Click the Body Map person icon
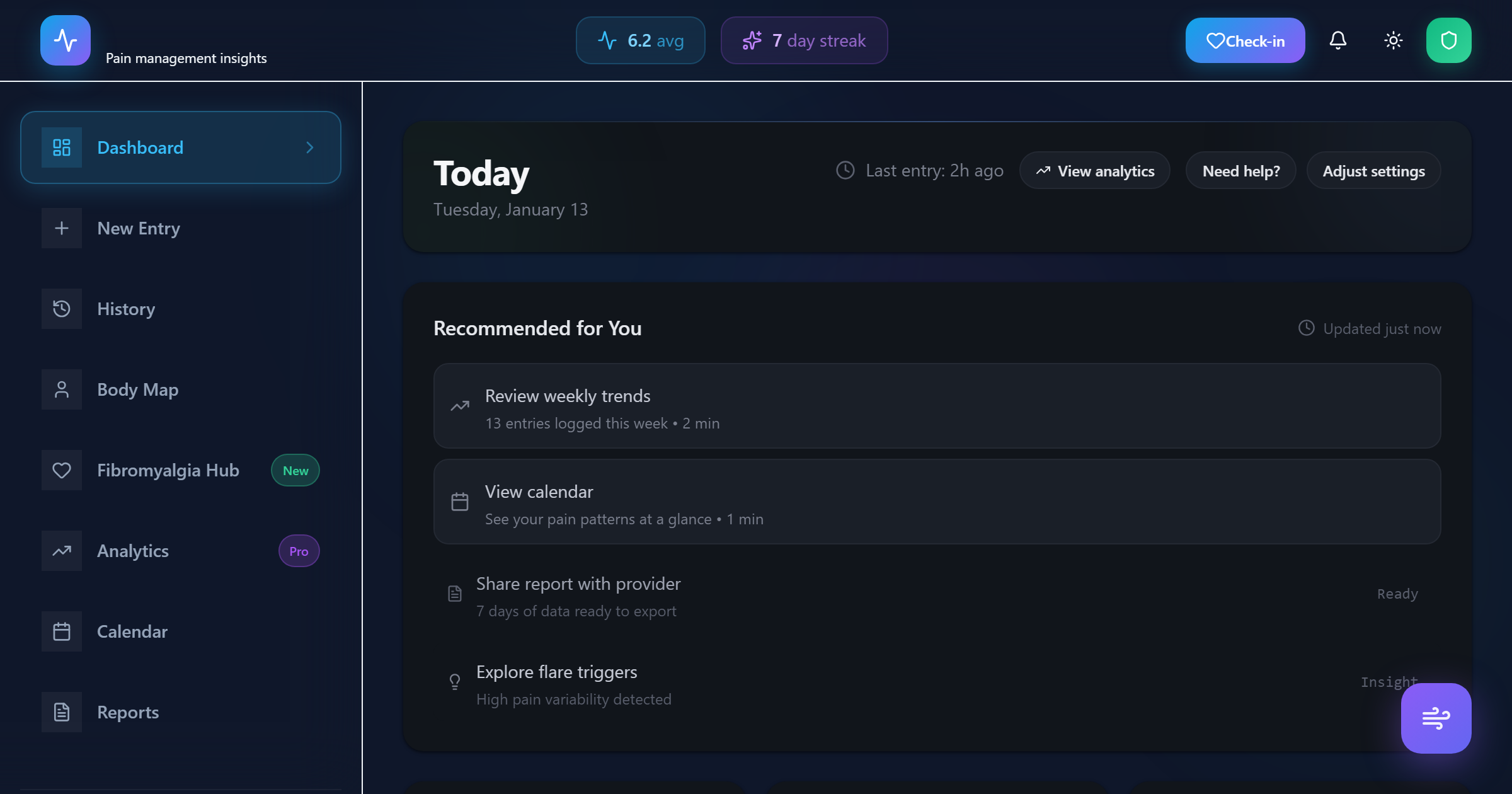 (x=61, y=389)
